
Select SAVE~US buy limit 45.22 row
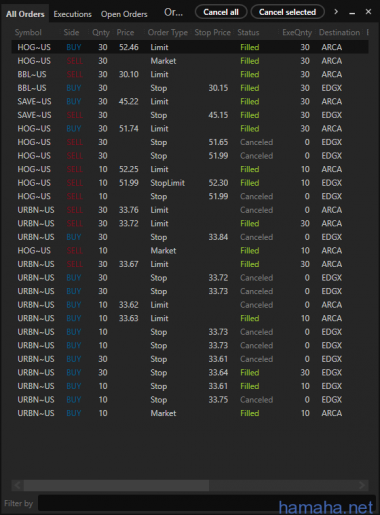190,101
